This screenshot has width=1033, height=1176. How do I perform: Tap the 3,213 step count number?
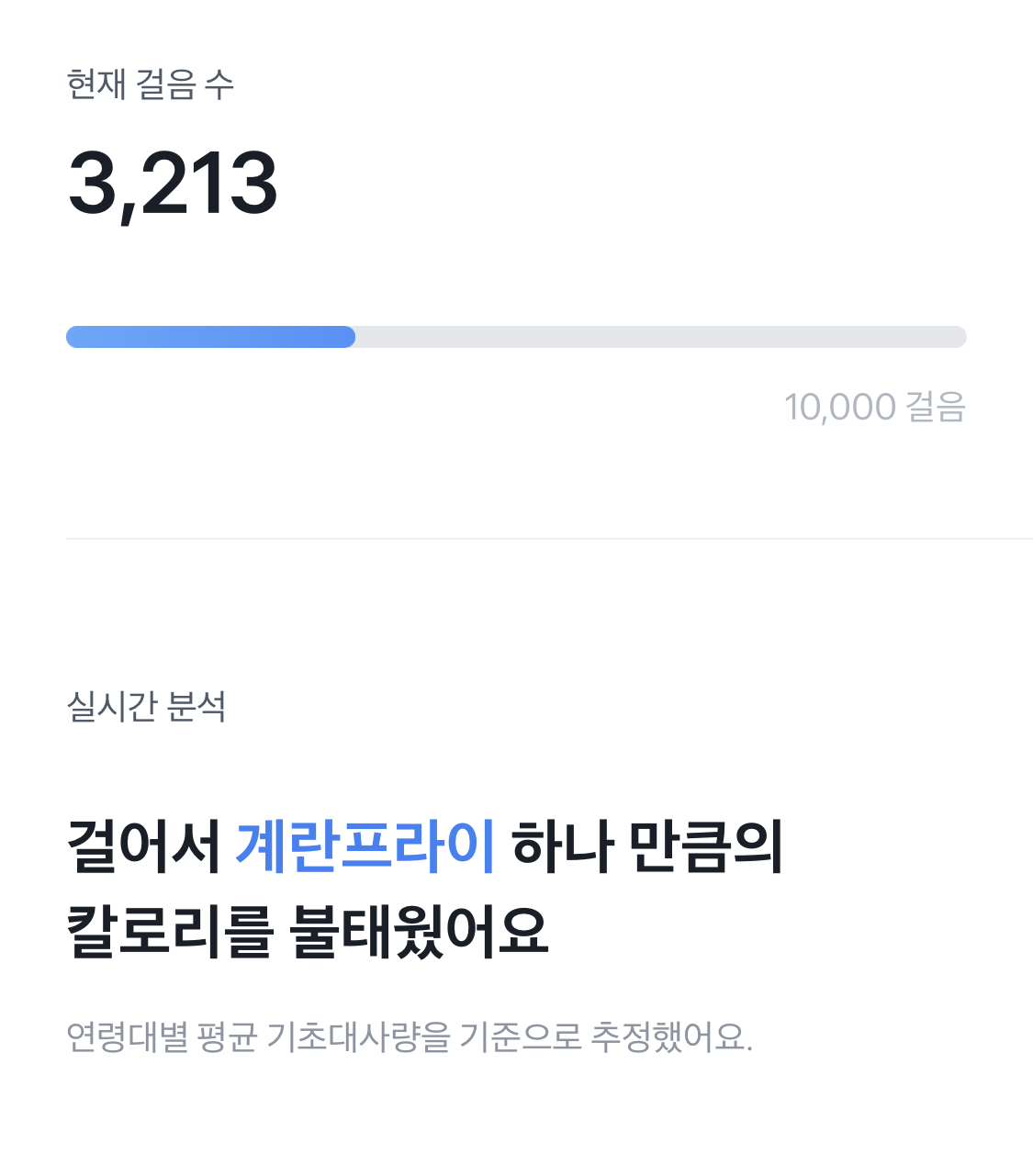coord(173,184)
